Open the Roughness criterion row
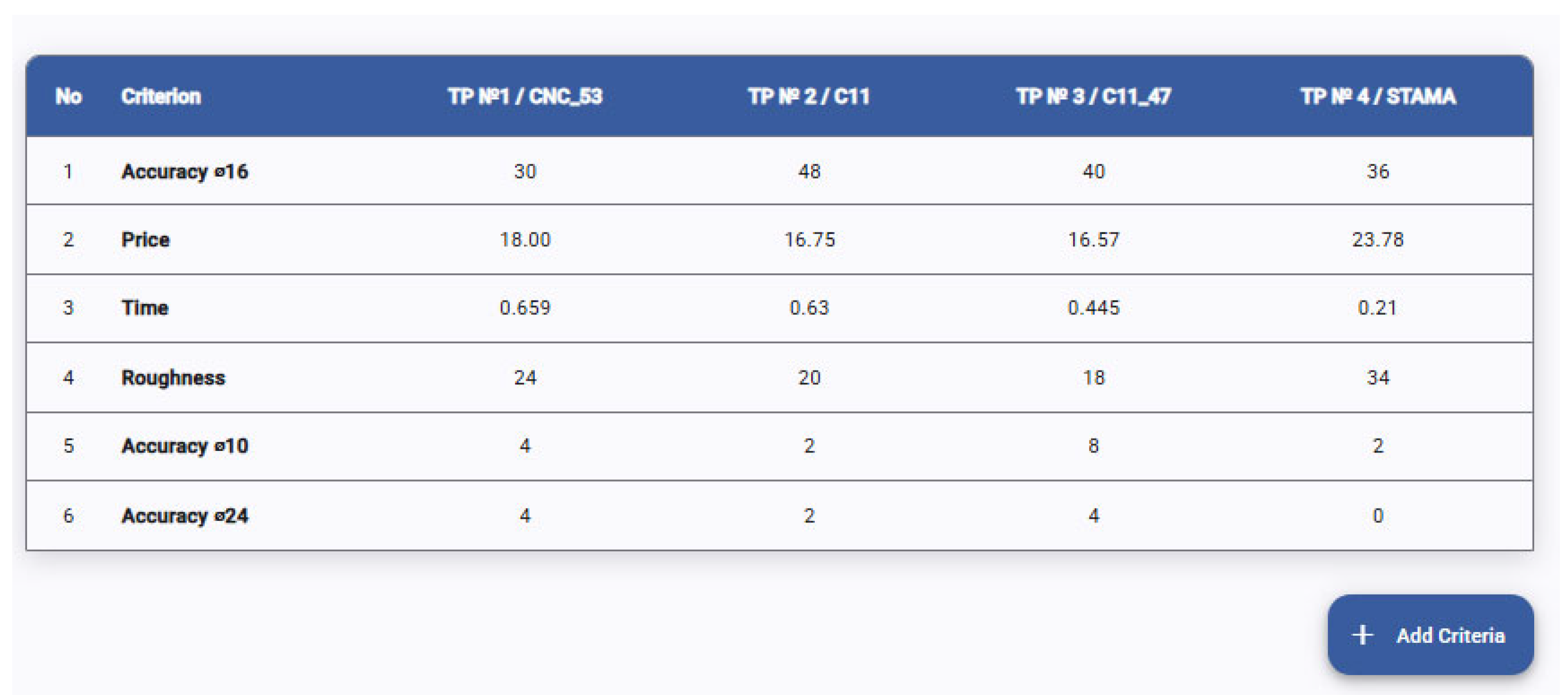This screenshot has width=1568, height=697. 173,378
